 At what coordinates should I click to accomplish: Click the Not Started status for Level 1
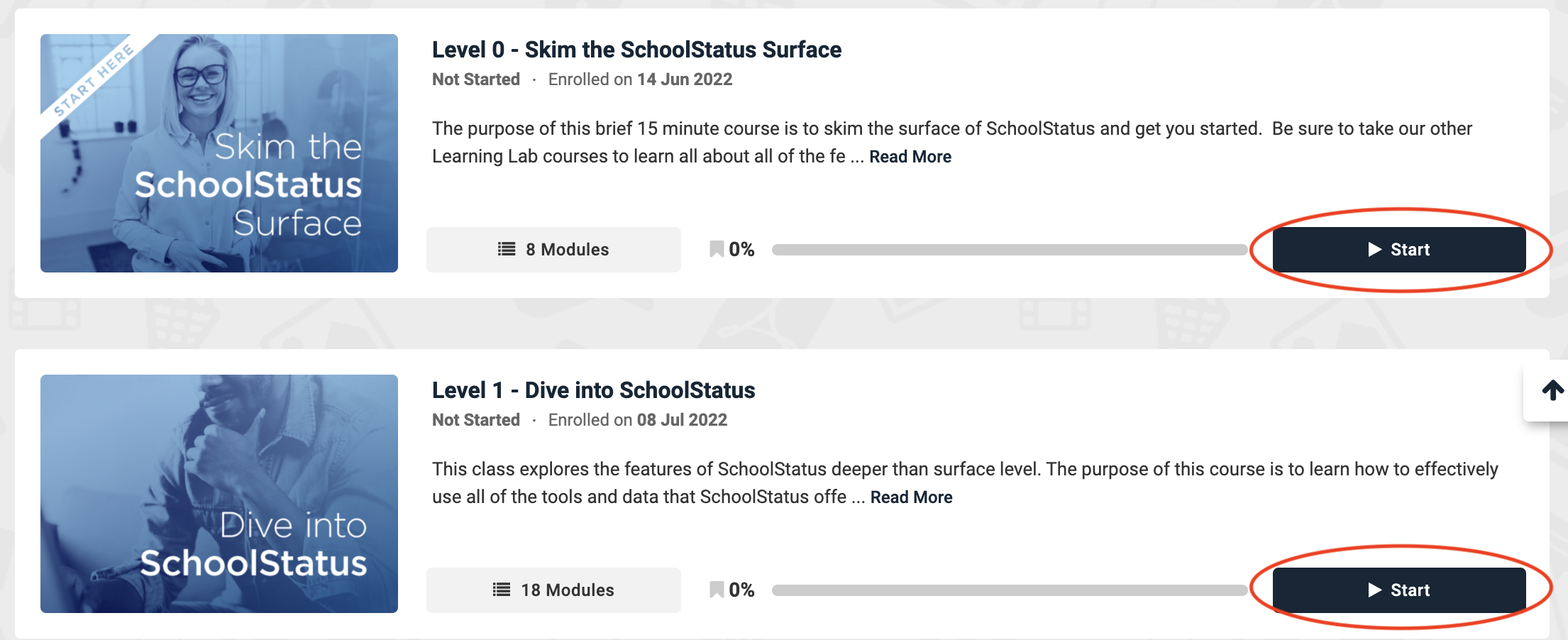click(475, 419)
